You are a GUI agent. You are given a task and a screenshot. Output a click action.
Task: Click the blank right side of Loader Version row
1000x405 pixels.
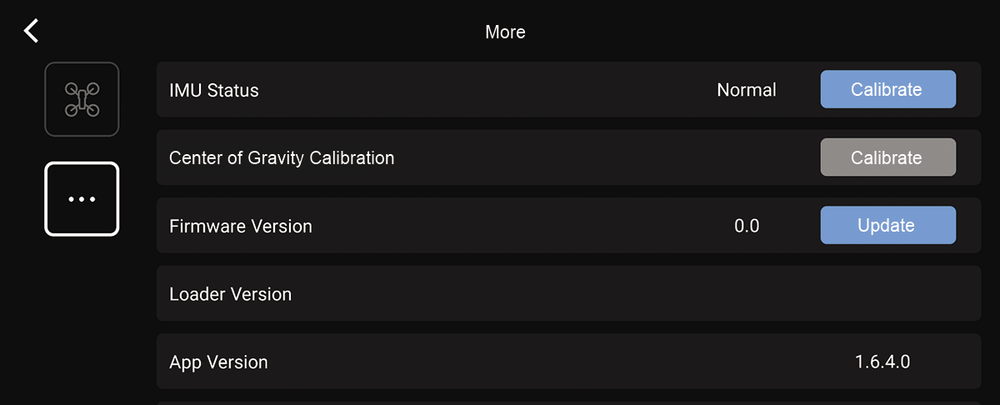750,294
